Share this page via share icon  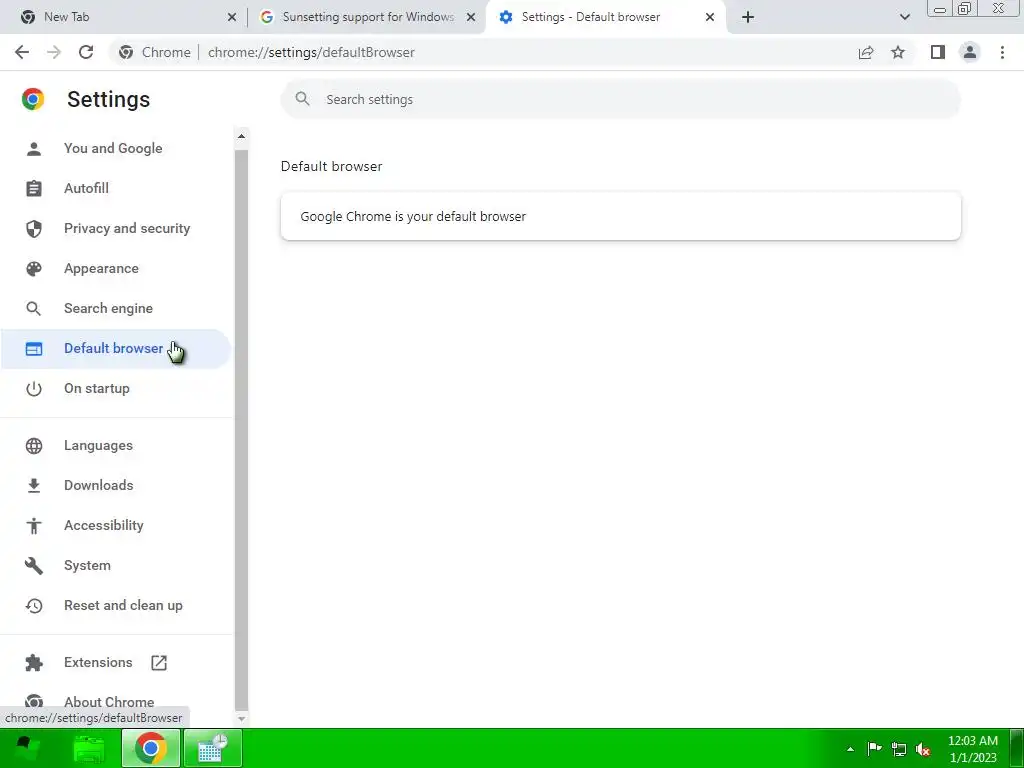coord(866,52)
